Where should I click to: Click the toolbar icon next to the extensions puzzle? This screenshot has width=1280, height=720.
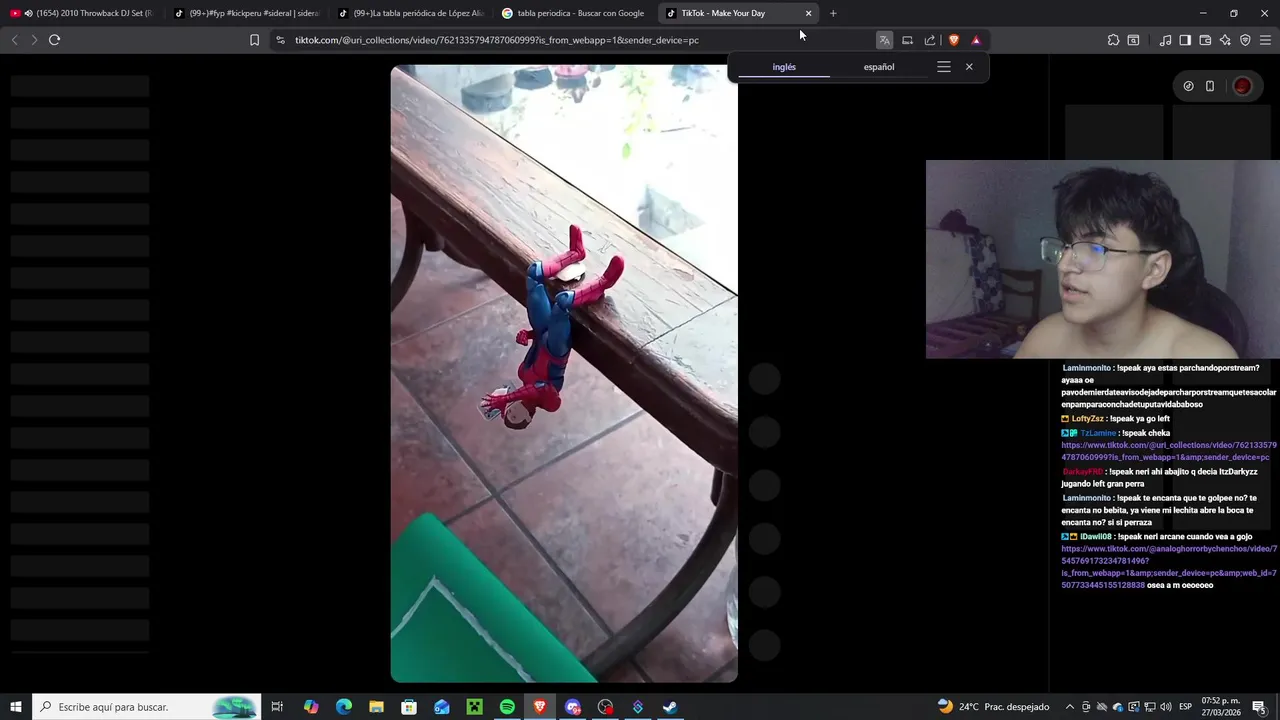[1133, 40]
